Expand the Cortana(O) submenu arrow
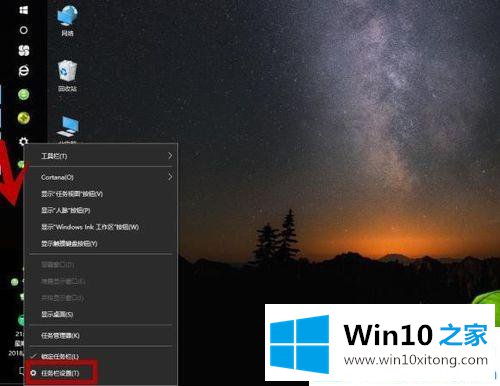The width and height of the screenshot is (500, 386). click(x=170, y=177)
